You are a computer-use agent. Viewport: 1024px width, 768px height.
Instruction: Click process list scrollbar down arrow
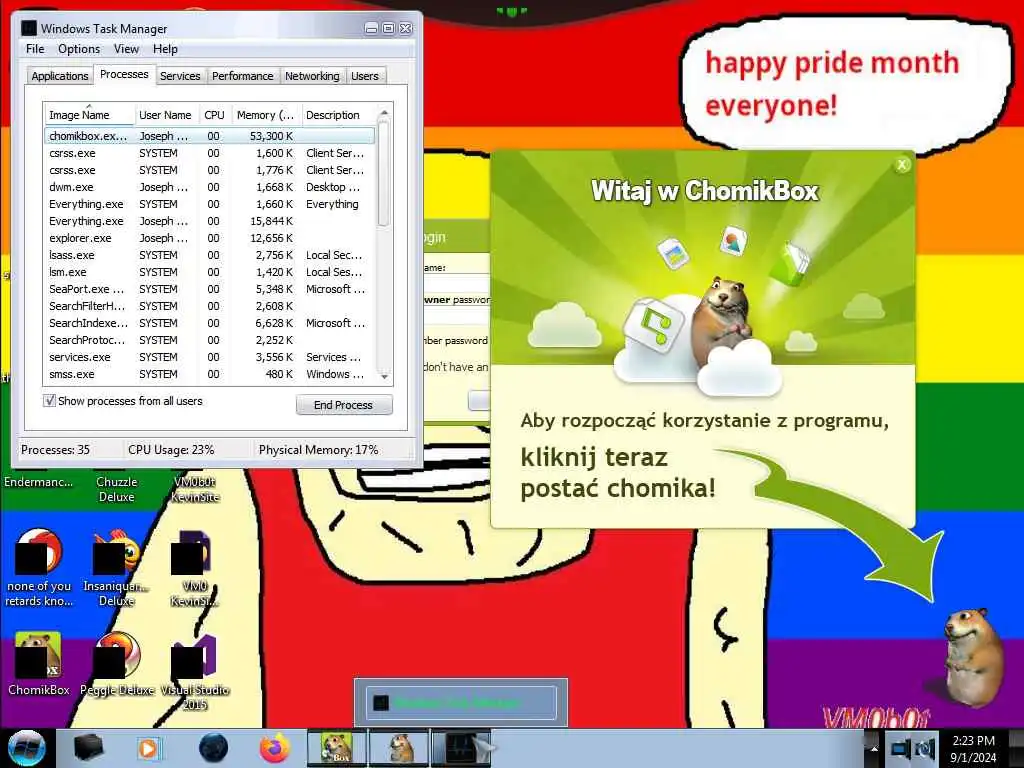[x=384, y=376]
